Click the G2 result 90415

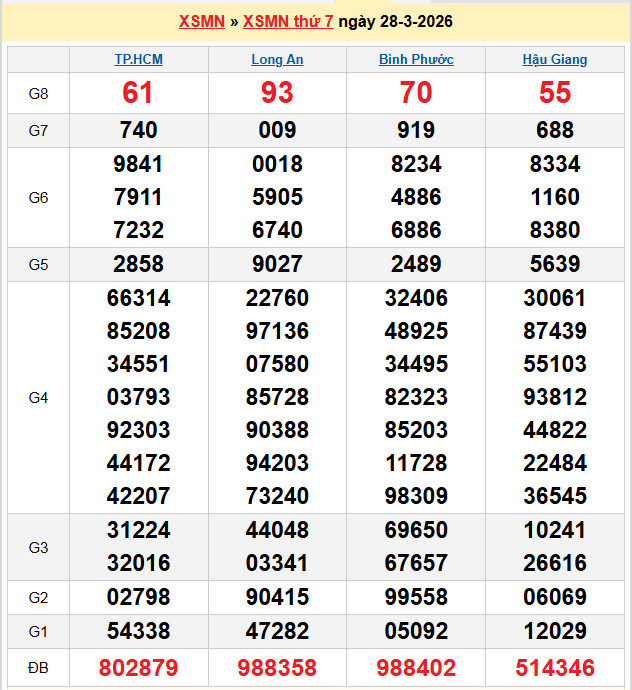coord(277,597)
